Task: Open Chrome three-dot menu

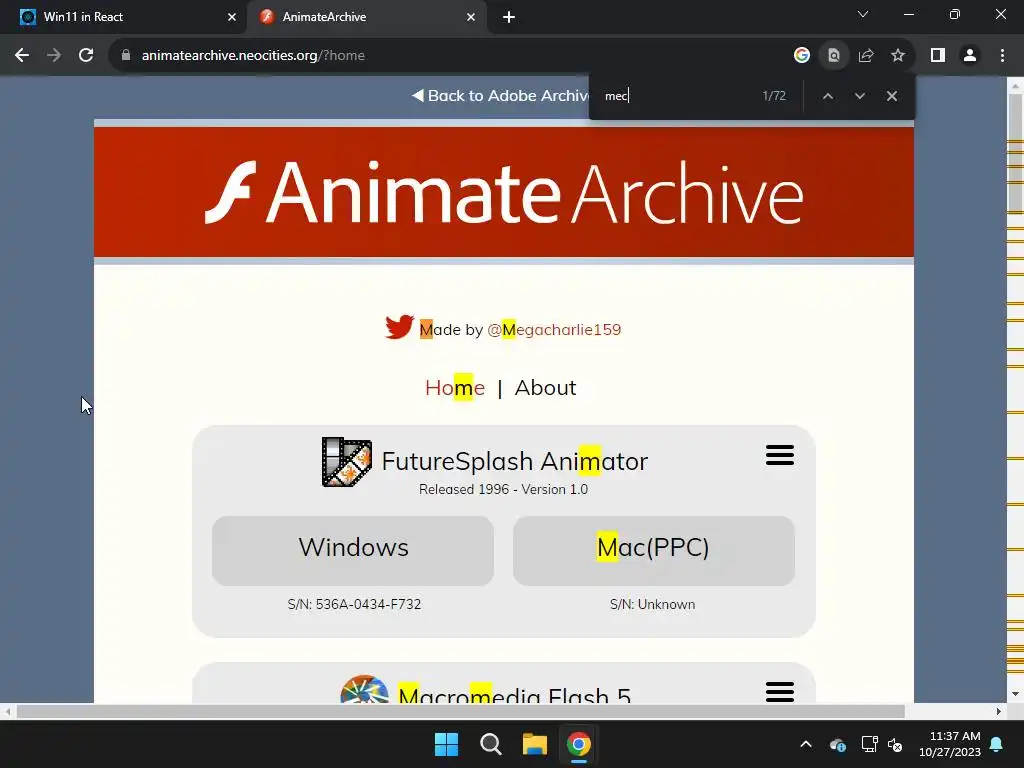Action: click(1002, 56)
